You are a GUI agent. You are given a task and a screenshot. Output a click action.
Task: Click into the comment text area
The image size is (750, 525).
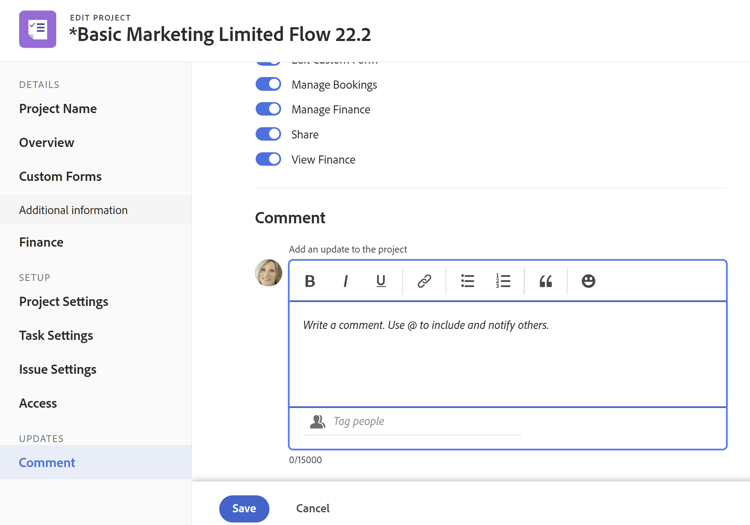click(507, 355)
